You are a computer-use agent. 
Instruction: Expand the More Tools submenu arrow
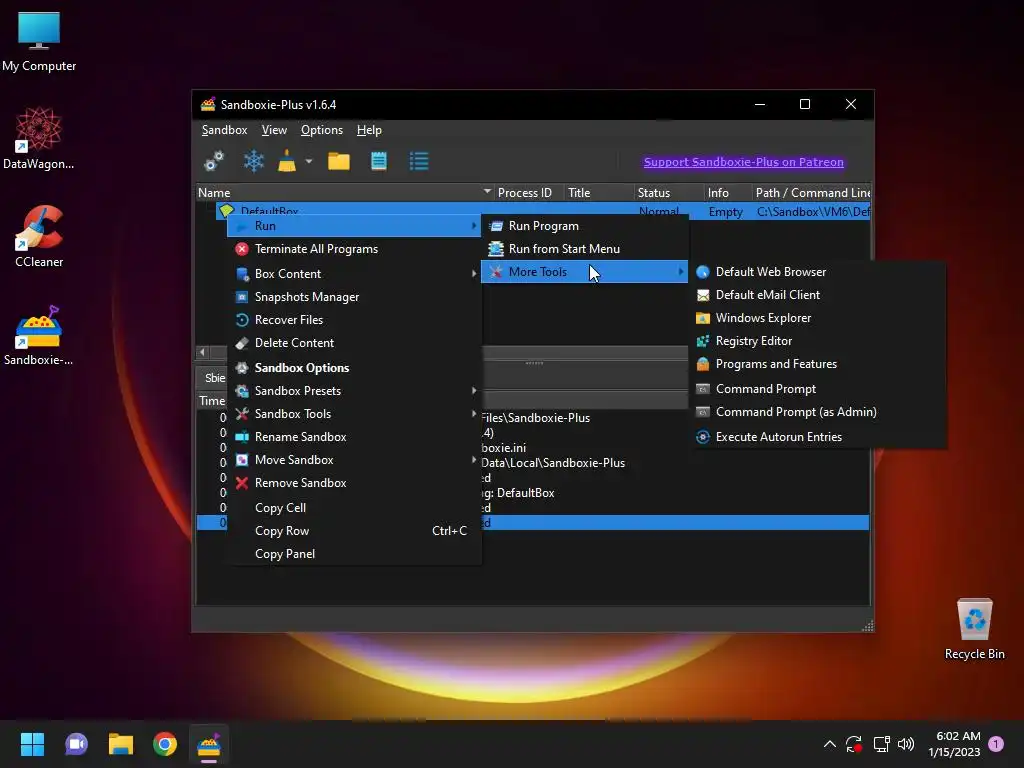(680, 272)
